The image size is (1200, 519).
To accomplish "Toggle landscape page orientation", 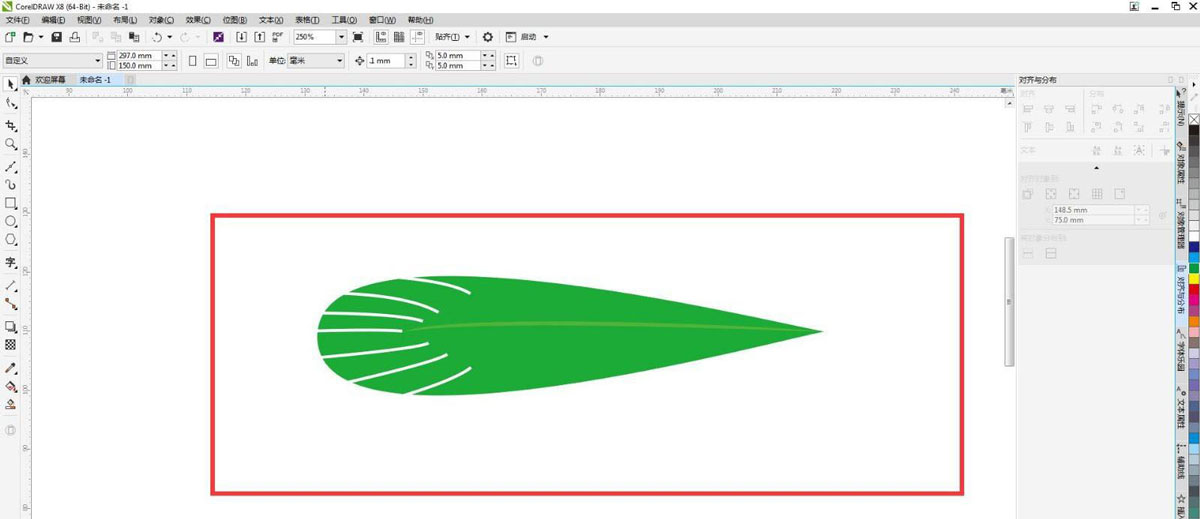I will pos(211,61).
